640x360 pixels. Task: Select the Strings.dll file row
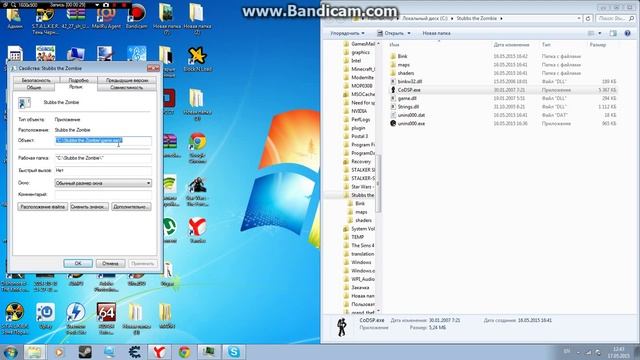point(503,107)
